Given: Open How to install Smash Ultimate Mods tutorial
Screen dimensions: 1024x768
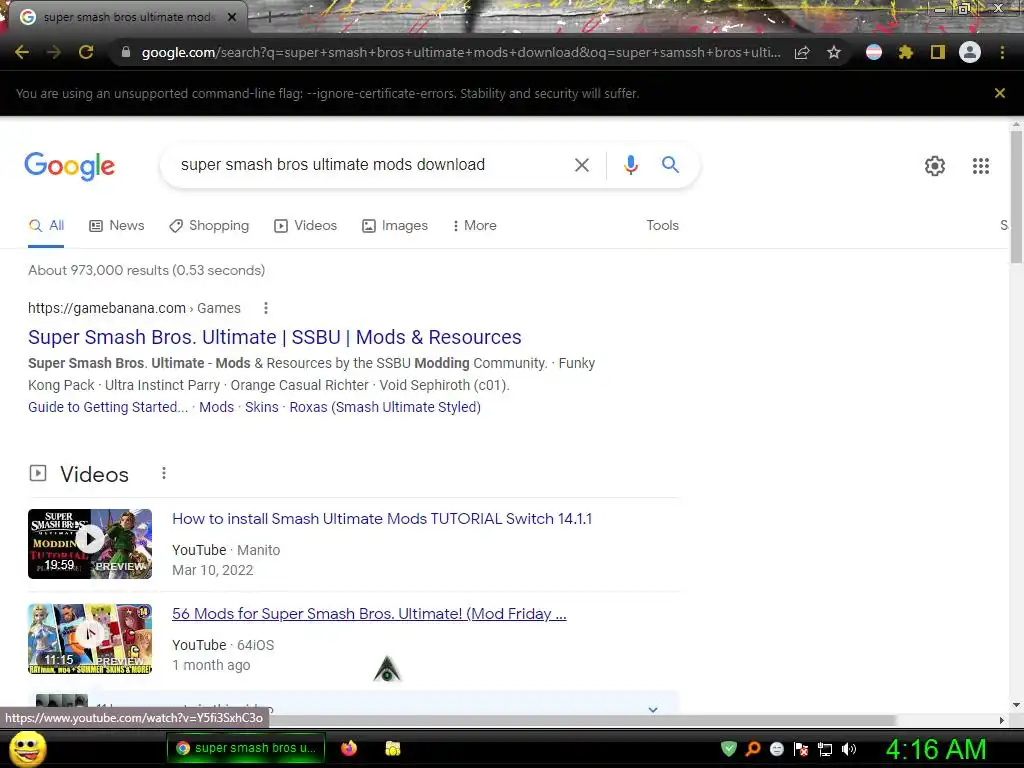Looking at the screenshot, I should click(382, 519).
